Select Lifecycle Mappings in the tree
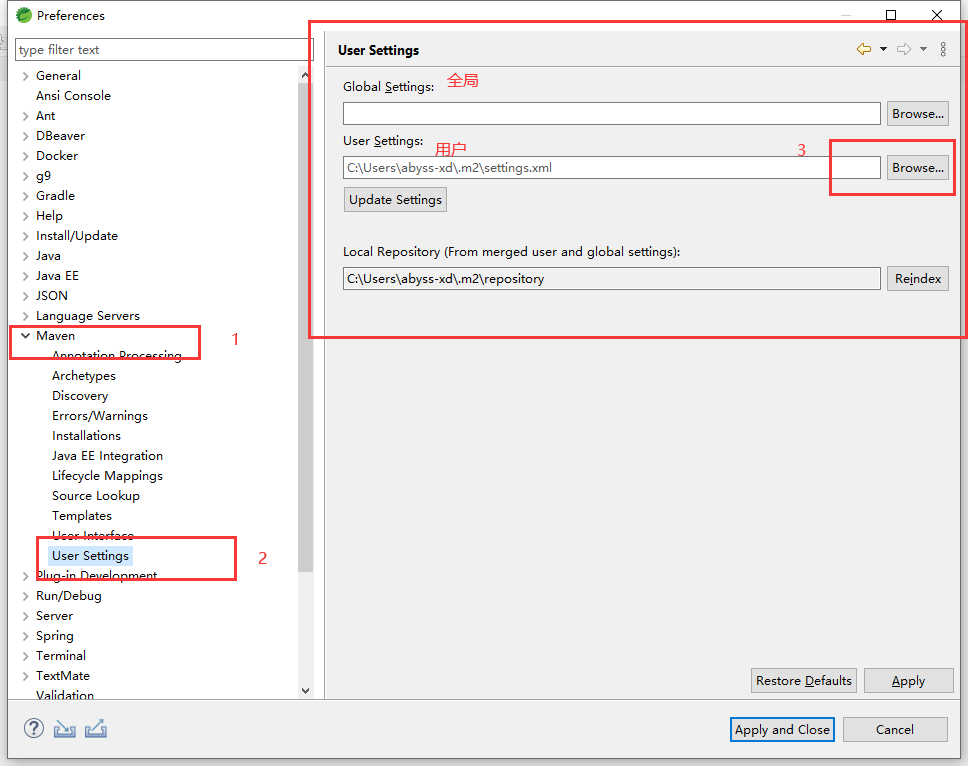Viewport: 968px width, 766px height. pos(106,475)
